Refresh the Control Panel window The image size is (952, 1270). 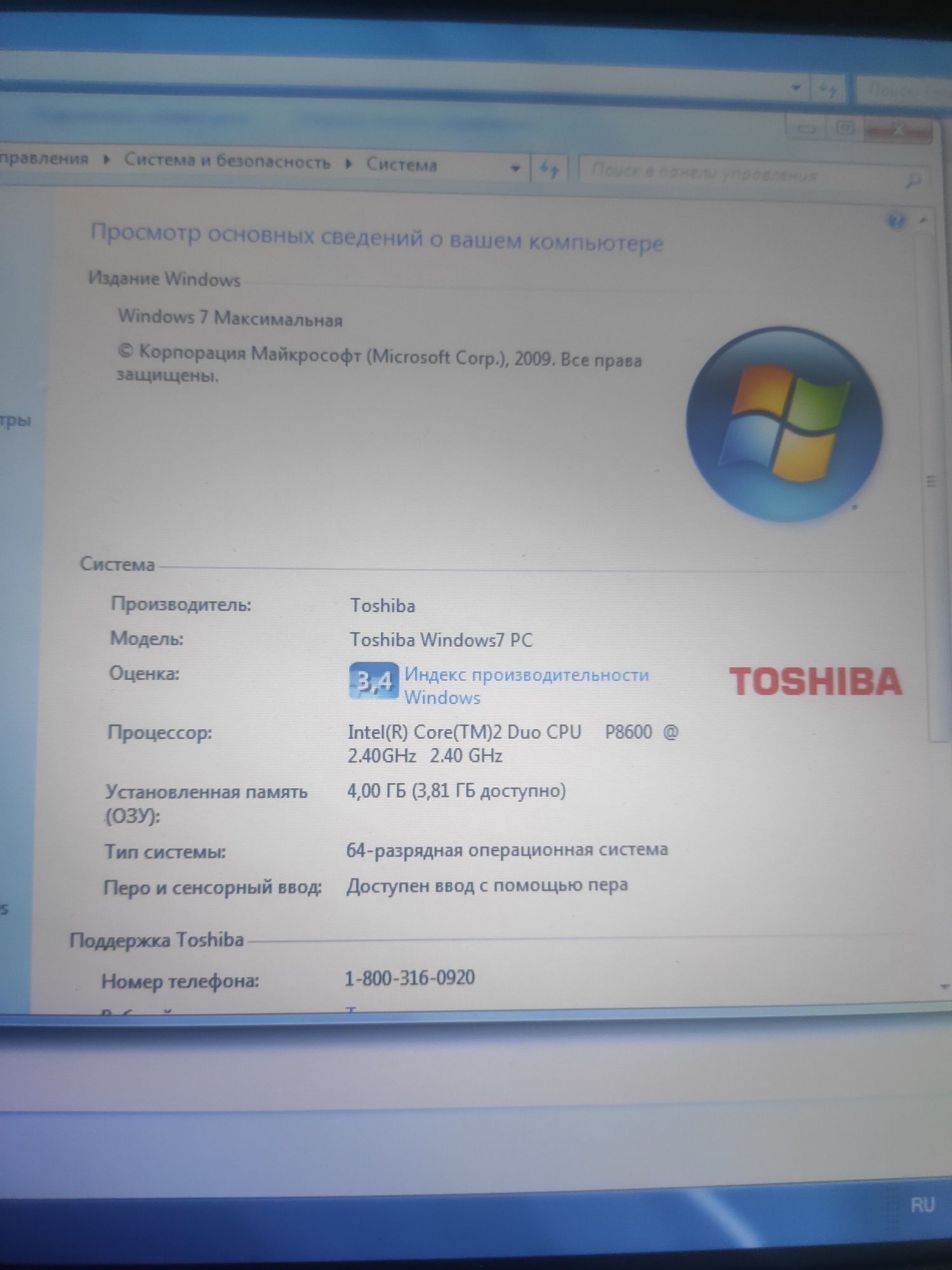tap(549, 169)
